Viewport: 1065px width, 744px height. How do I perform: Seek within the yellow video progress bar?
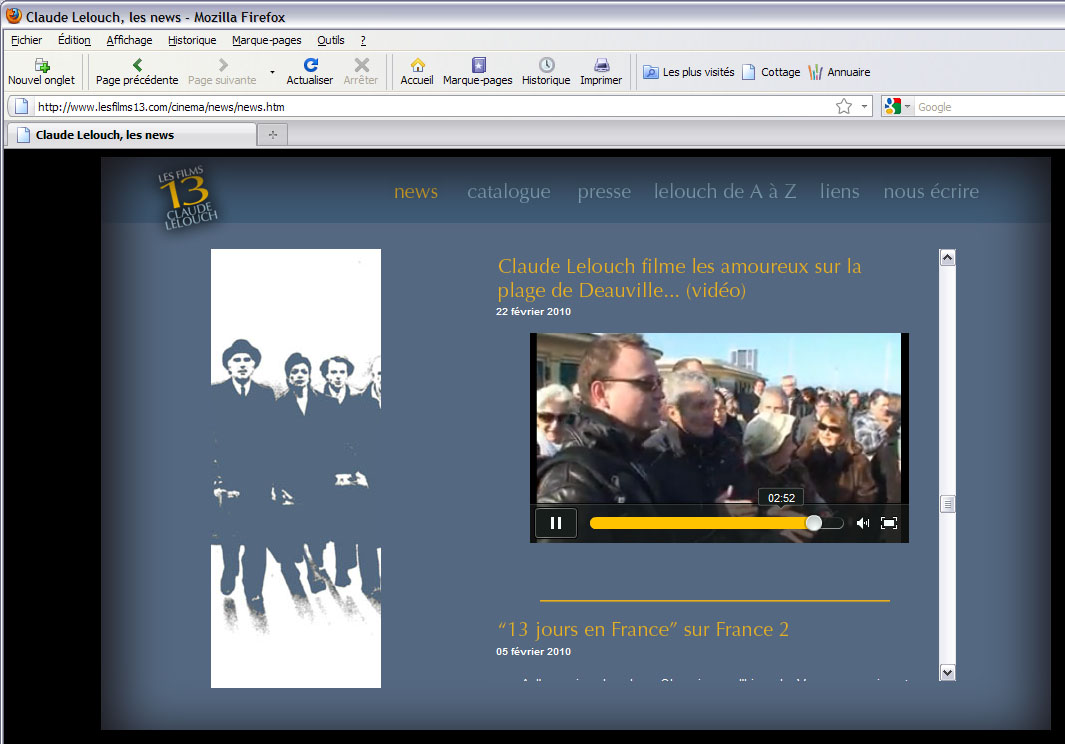click(x=700, y=522)
